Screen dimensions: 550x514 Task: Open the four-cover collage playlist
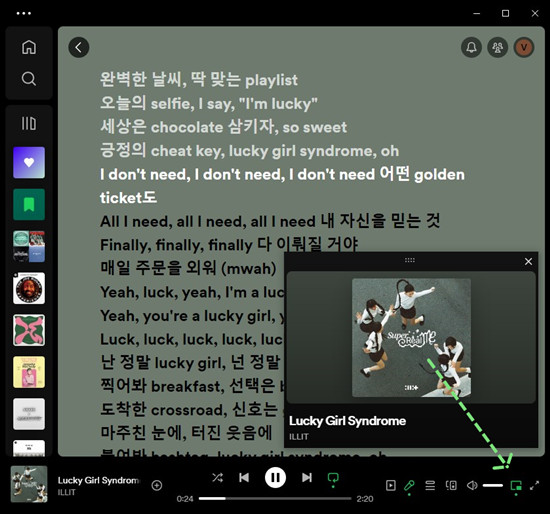pyautogui.click(x=29, y=246)
